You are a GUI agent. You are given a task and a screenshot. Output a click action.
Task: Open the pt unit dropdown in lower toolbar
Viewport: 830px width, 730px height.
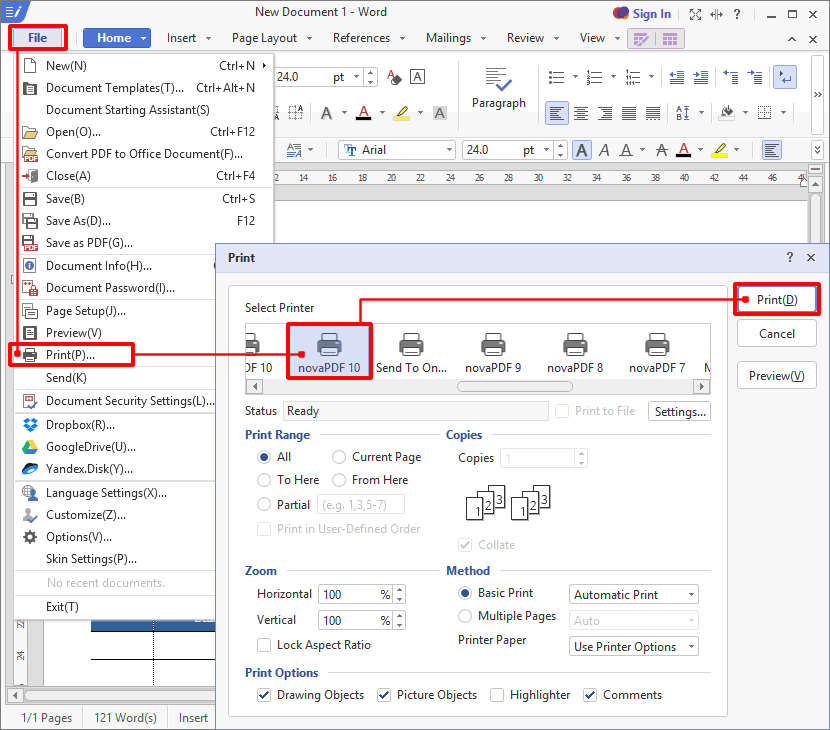tap(547, 150)
